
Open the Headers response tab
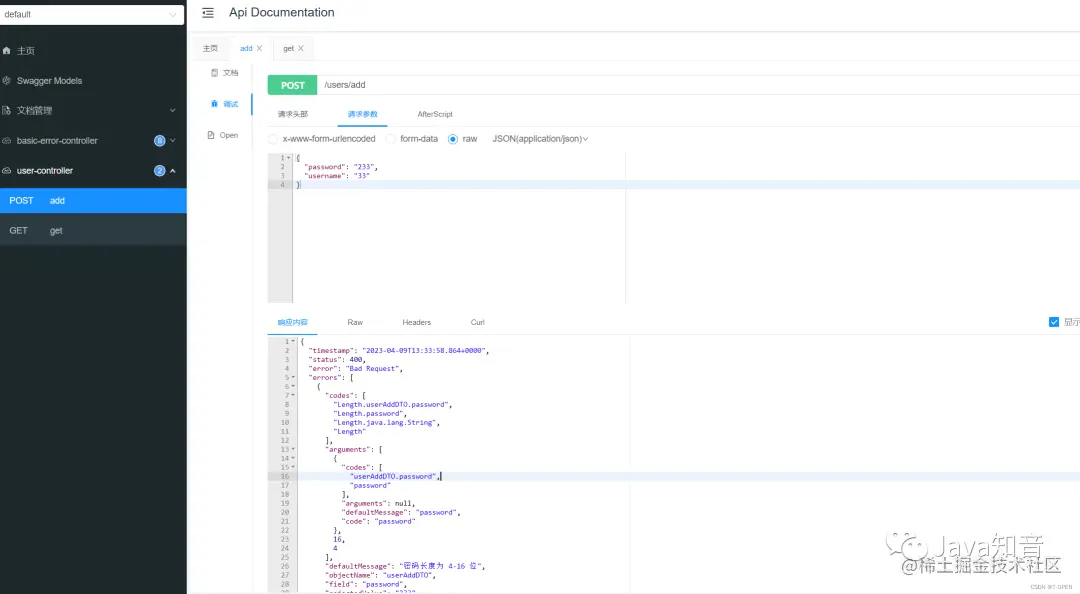tap(417, 322)
